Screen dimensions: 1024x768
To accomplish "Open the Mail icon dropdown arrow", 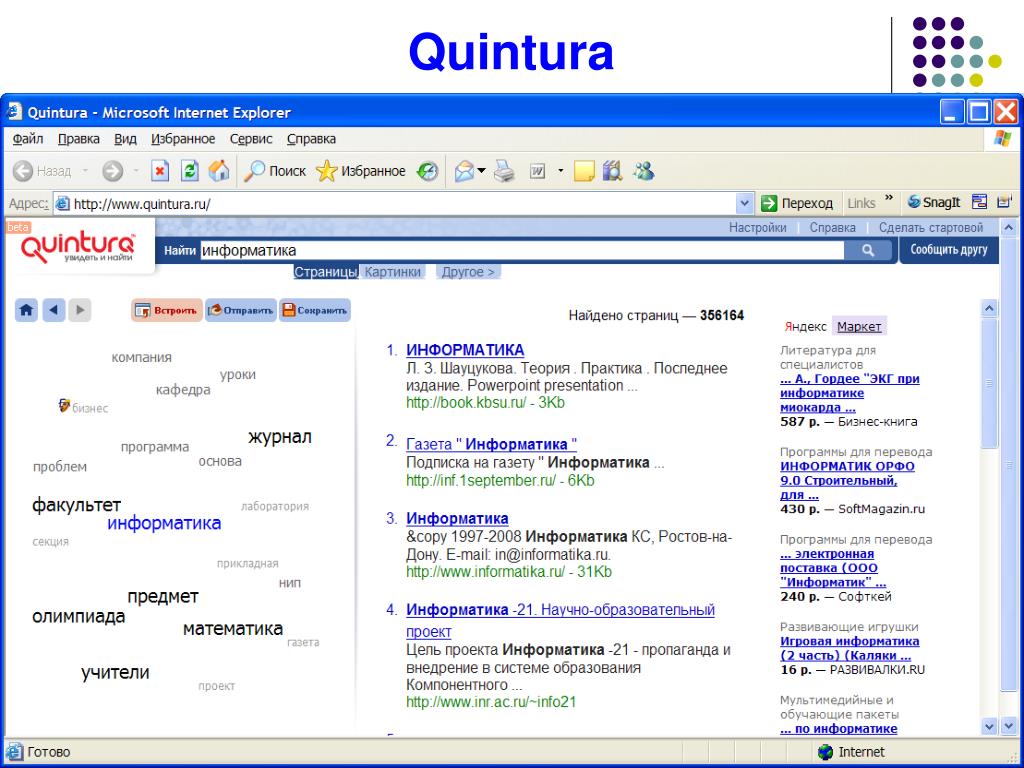I will 481,171.
